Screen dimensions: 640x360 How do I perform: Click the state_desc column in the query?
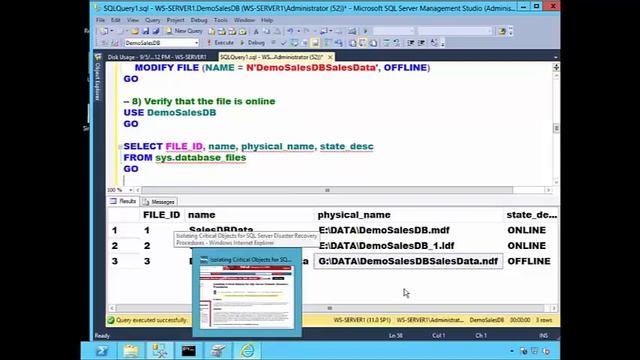pyautogui.click(x=347, y=147)
